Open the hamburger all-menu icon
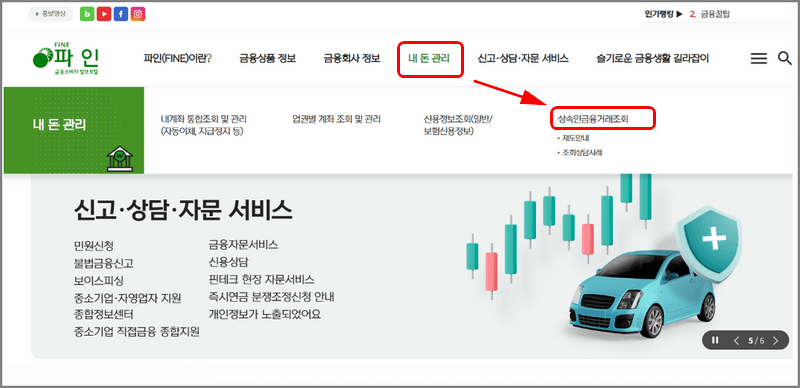Image resolution: width=800 pixels, height=388 pixels. click(759, 59)
